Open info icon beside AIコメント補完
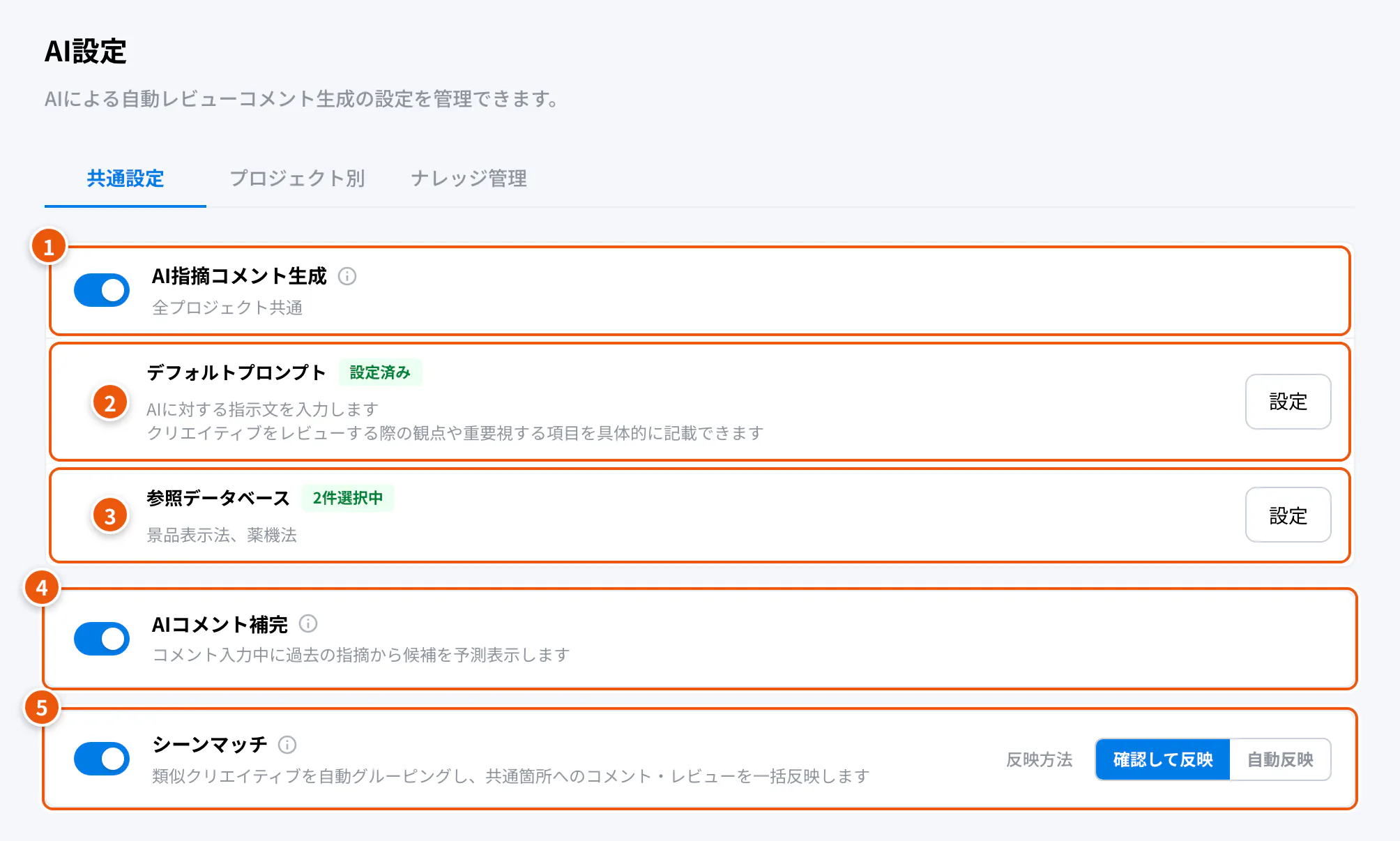This screenshot has height=841, width=1400. 308,623
